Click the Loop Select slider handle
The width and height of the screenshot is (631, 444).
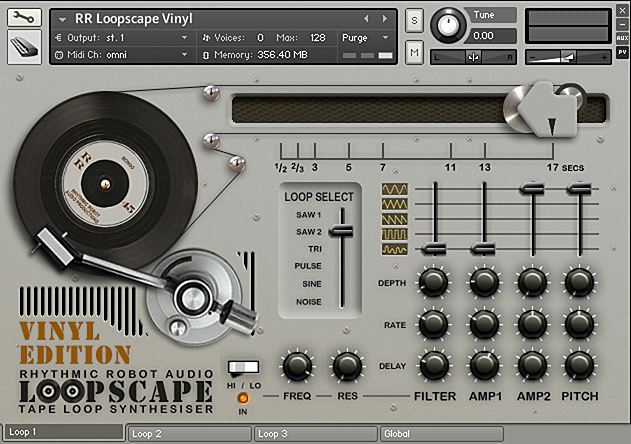pos(341,231)
